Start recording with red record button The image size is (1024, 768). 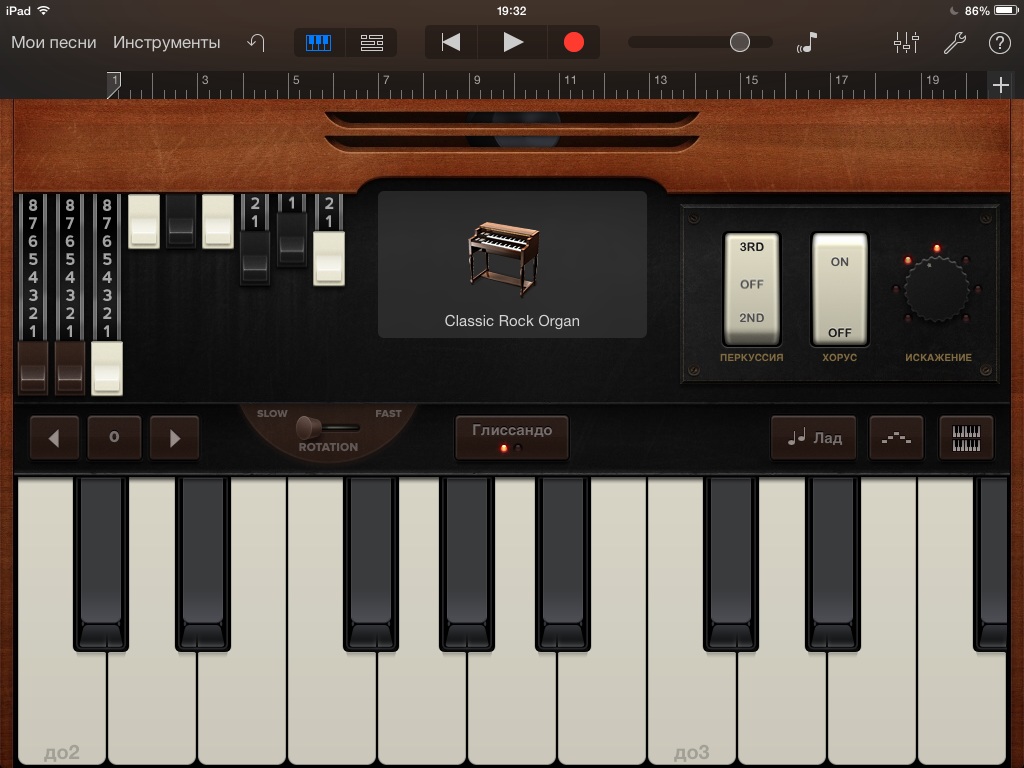click(573, 42)
